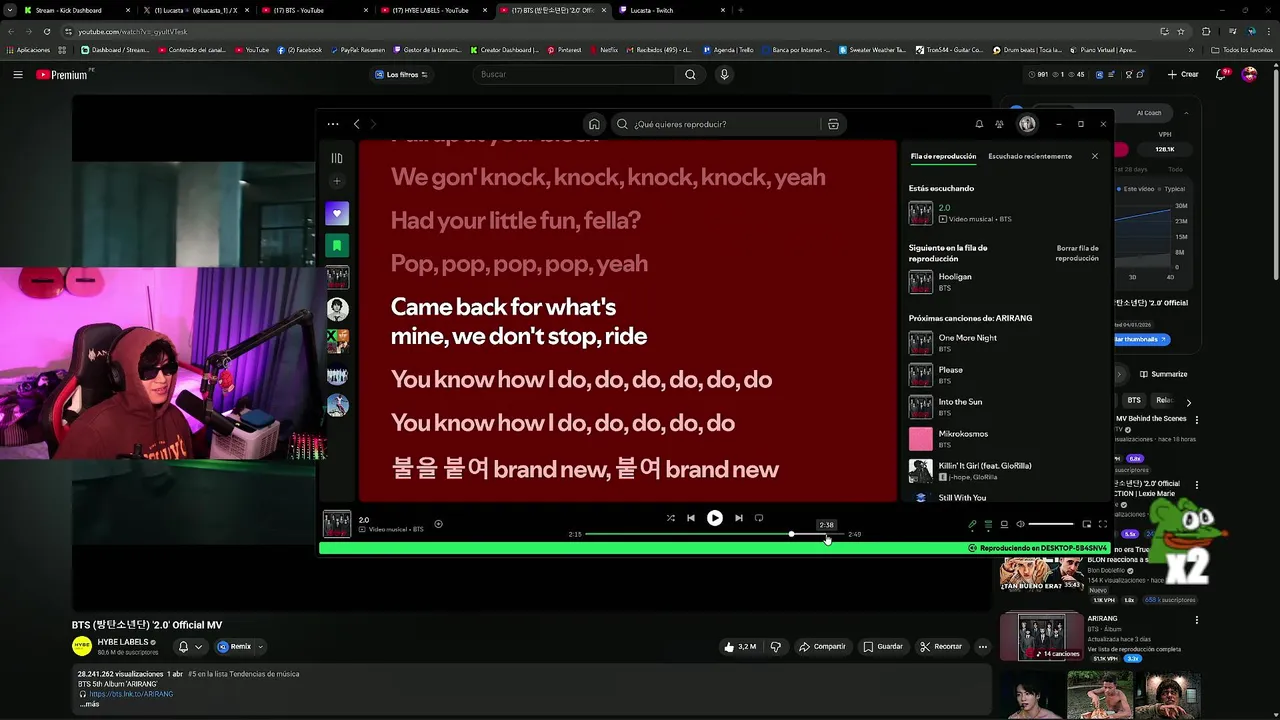Open Spotify profile avatar menu

pos(1027,124)
